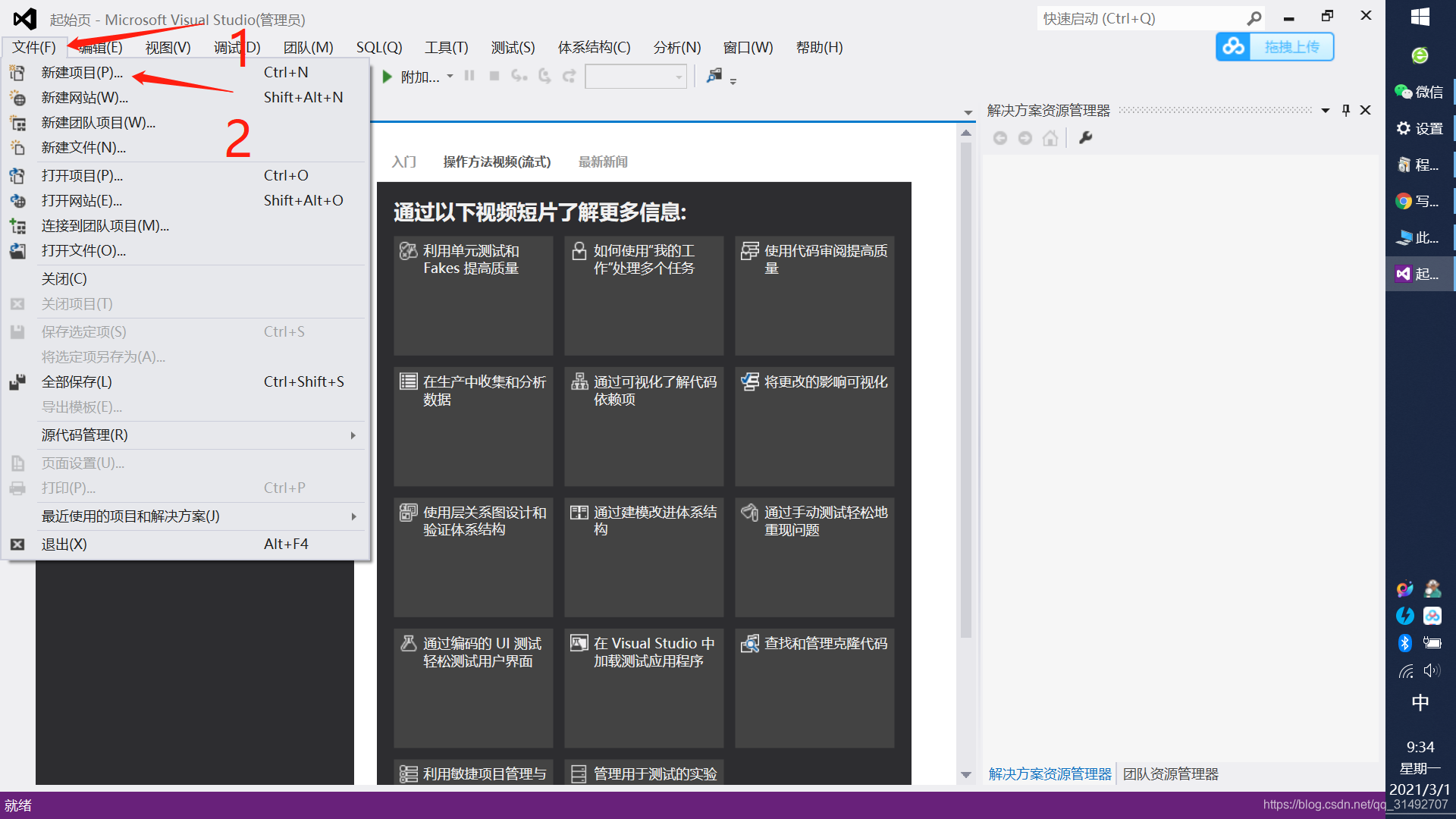
Task: Open the 工具 menu
Action: 446,47
